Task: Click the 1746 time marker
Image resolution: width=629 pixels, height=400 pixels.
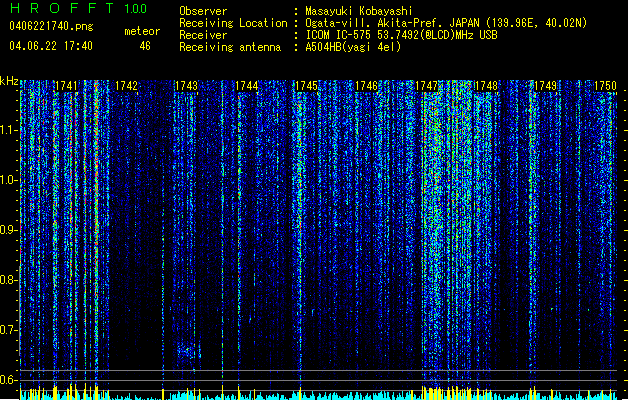Action: [366, 86]
